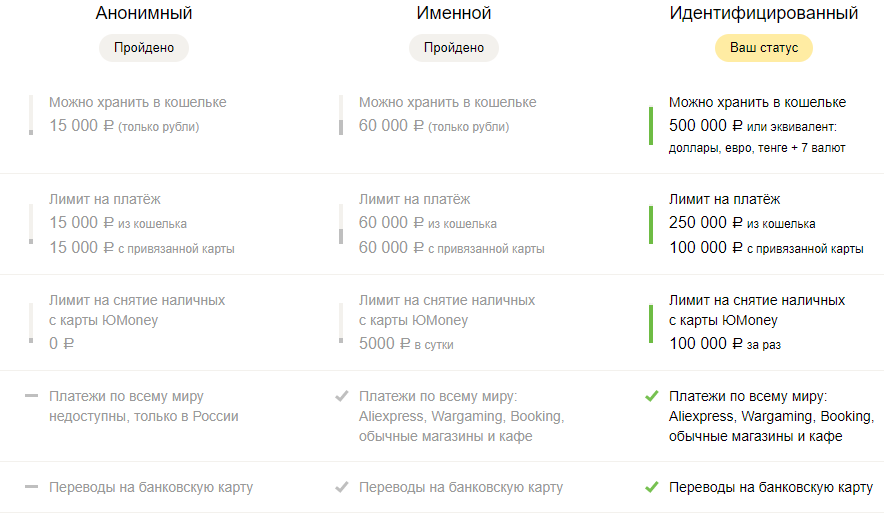Select the 'Именной' column heading
The height and width of the screenshot is (526, 884).
coord(454,14)
